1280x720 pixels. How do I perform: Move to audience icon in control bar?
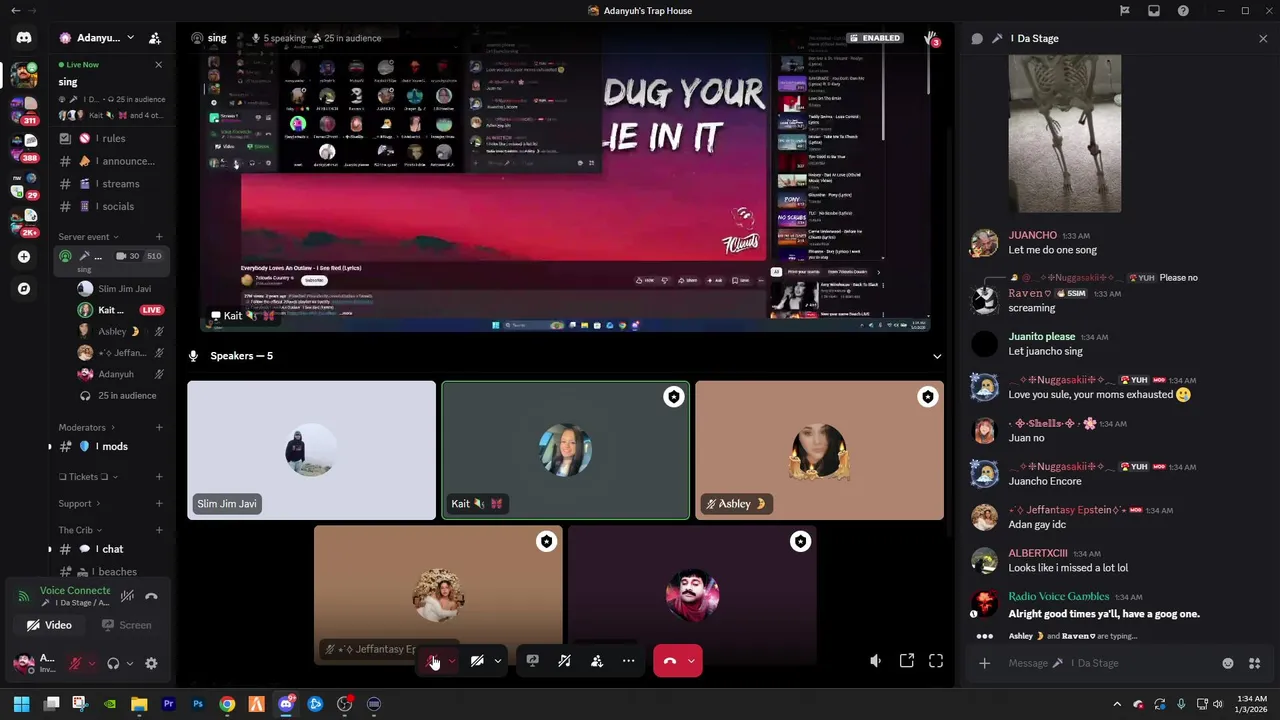click(x=597, y=661)
